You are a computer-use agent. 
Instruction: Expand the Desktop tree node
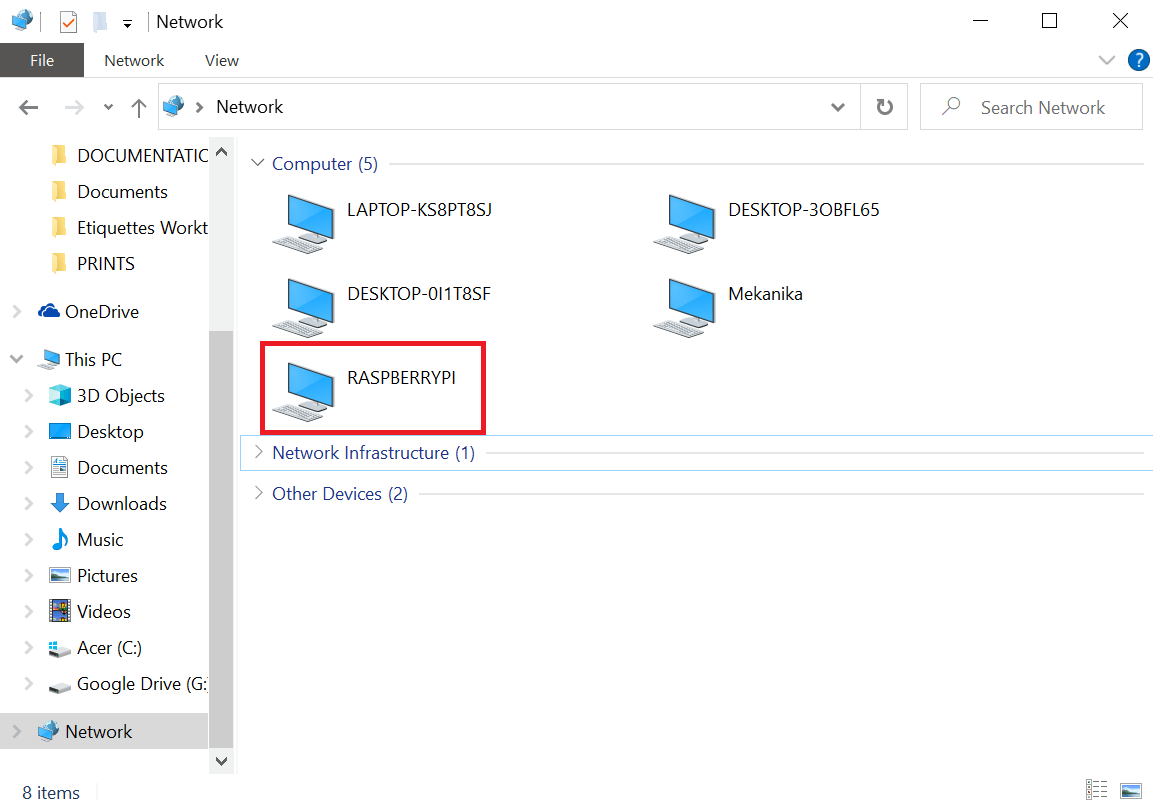click(x=29, y=432)
